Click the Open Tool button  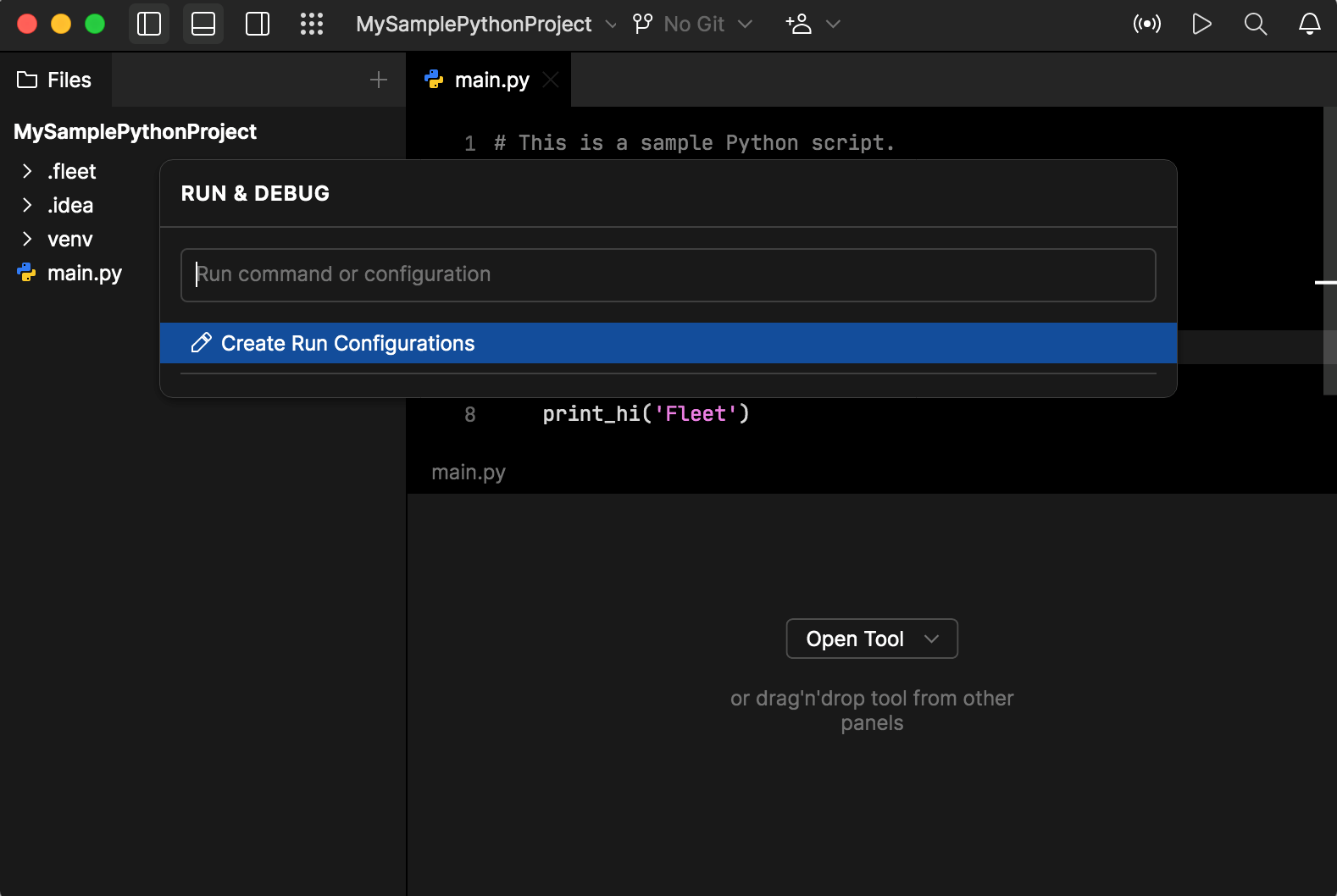click(871, 639)
